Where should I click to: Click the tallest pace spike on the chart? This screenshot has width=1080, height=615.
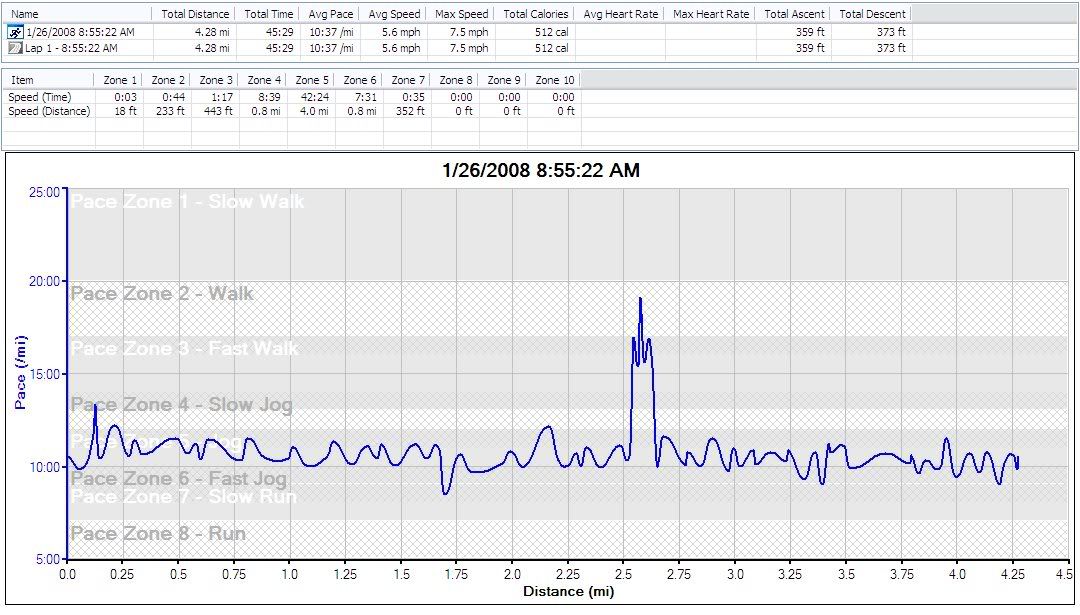click(640, 299)
